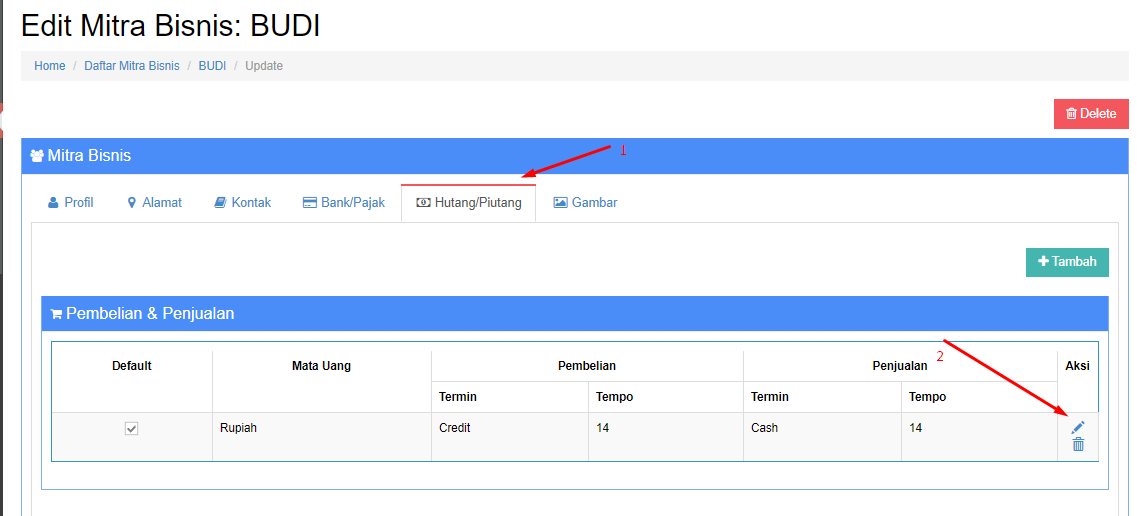Viewport: 1137px width, 516px height.
Task: Click the trash delete icon in Rupiah row
Action: pos(1078,445)
